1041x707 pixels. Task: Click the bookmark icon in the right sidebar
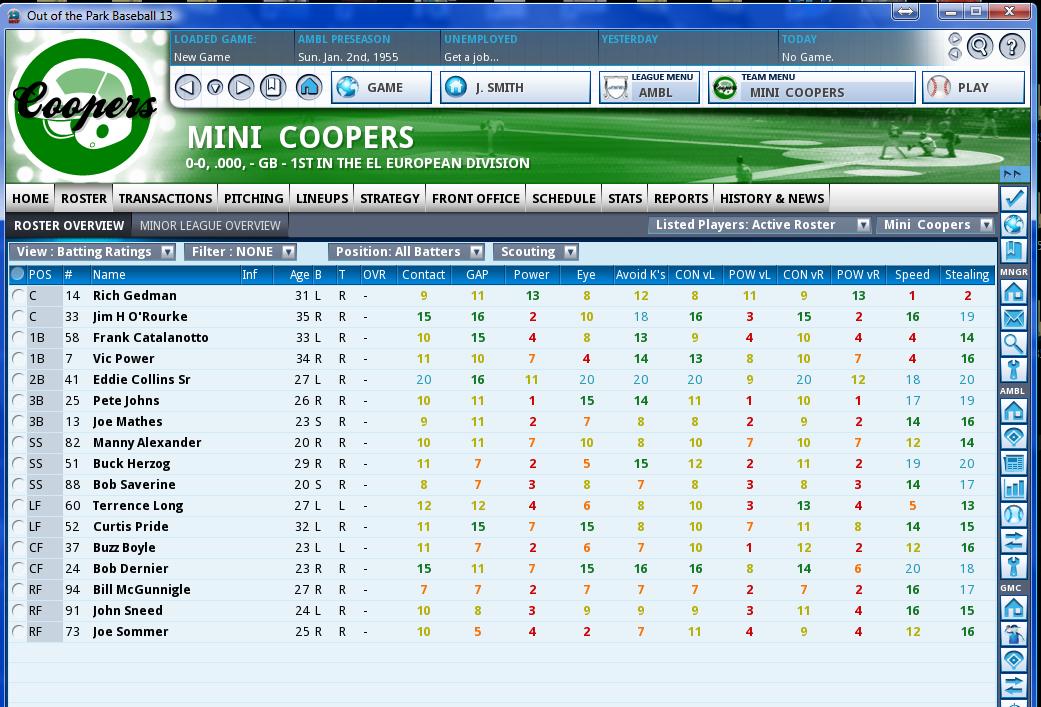coord(1013,251)
